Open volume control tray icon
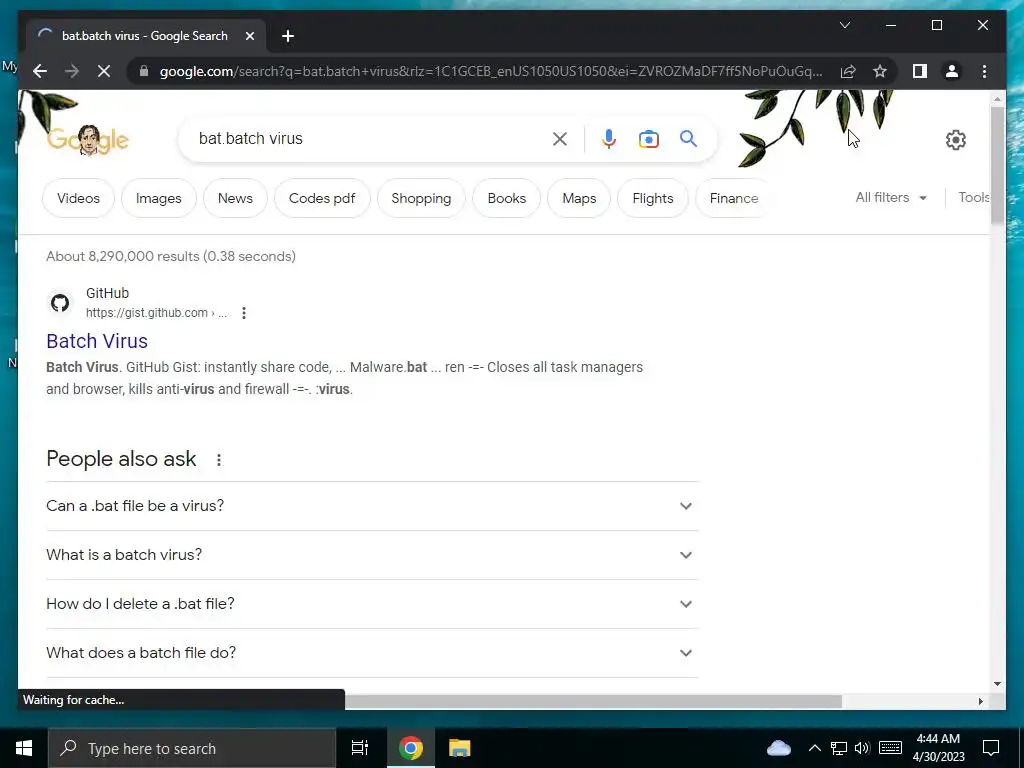 click(862, 748)
